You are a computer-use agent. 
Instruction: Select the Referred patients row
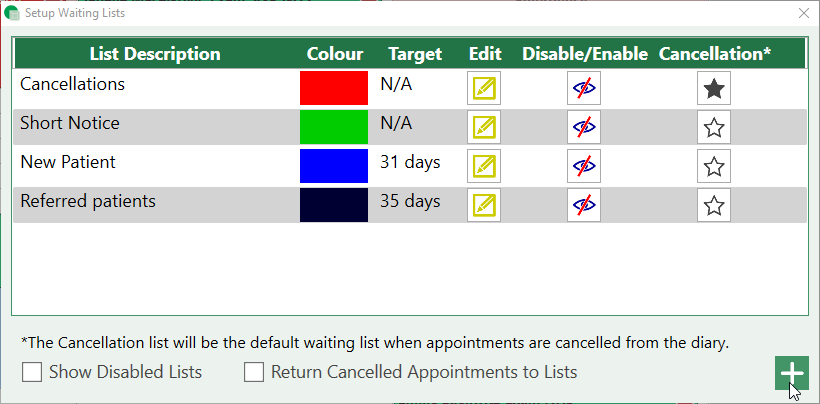pos(88,201)
